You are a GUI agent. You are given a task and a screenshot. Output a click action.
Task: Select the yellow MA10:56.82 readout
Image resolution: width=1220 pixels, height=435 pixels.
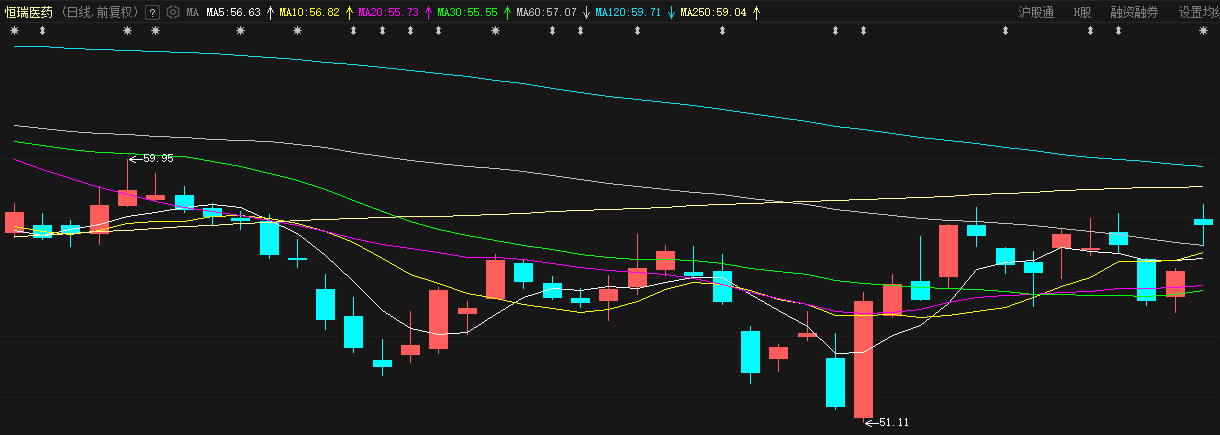click(309, 13)
